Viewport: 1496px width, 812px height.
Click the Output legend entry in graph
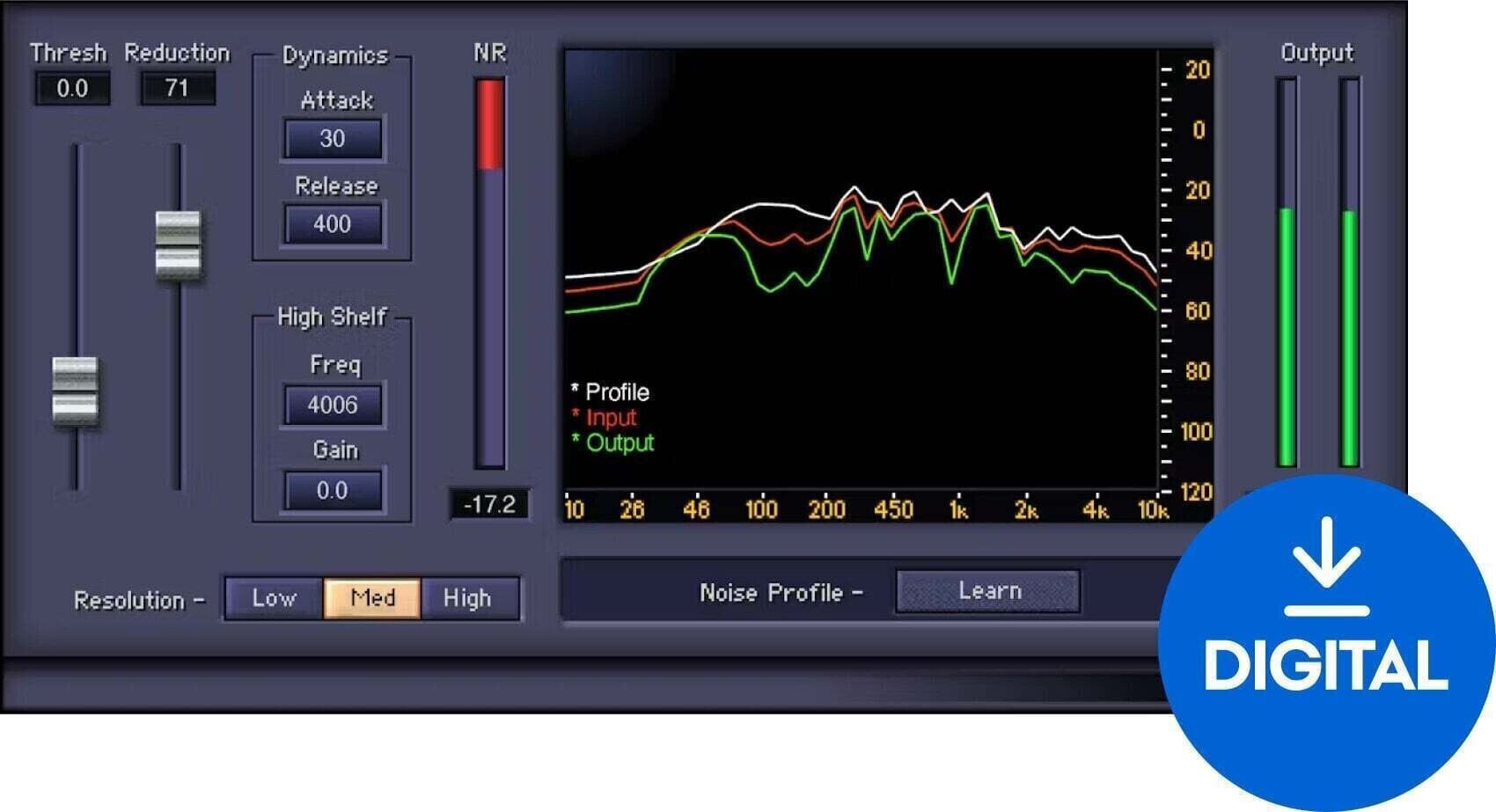coord(612,443)
